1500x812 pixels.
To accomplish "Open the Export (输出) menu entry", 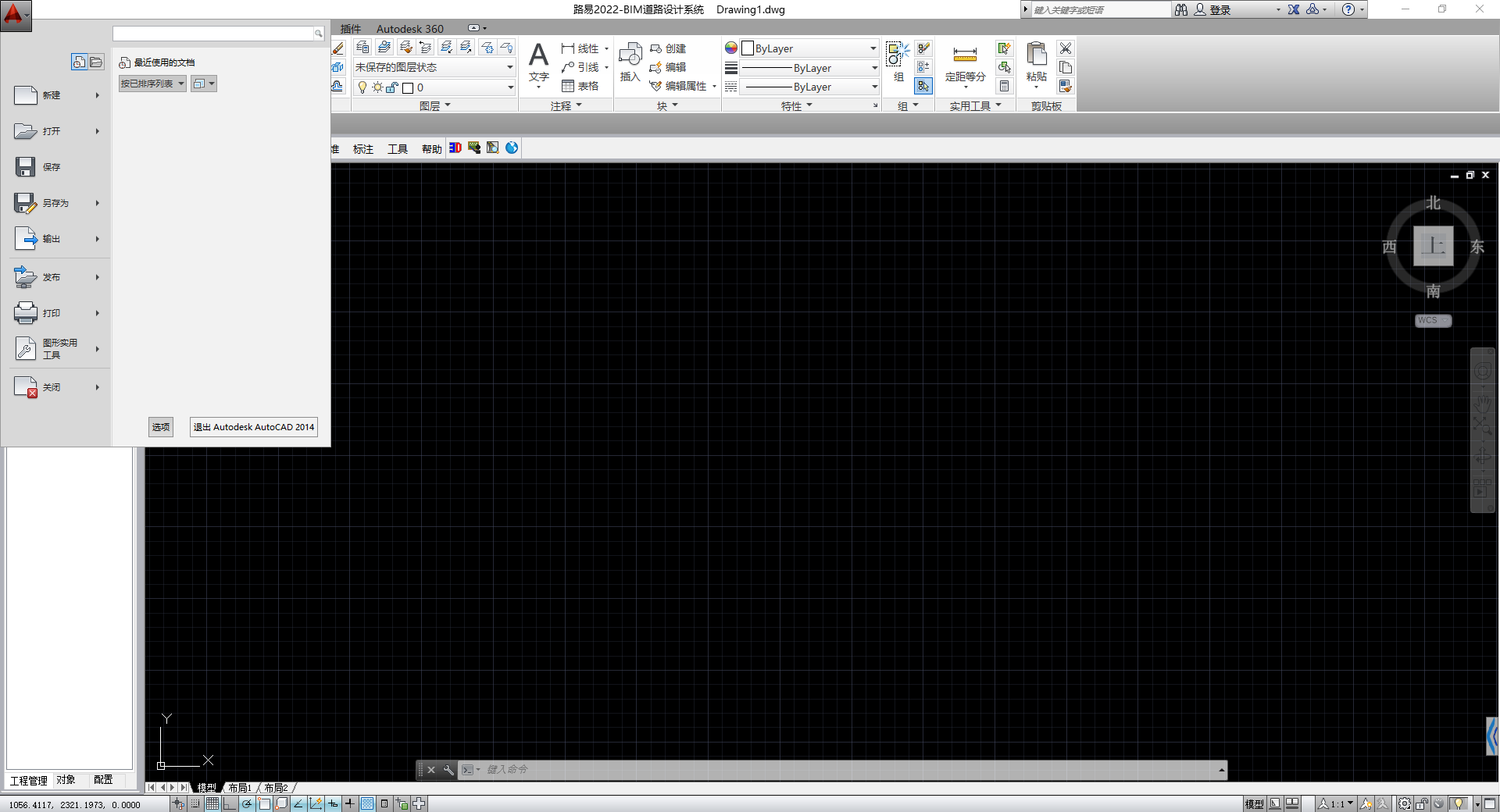I will (x=58, y=239).
